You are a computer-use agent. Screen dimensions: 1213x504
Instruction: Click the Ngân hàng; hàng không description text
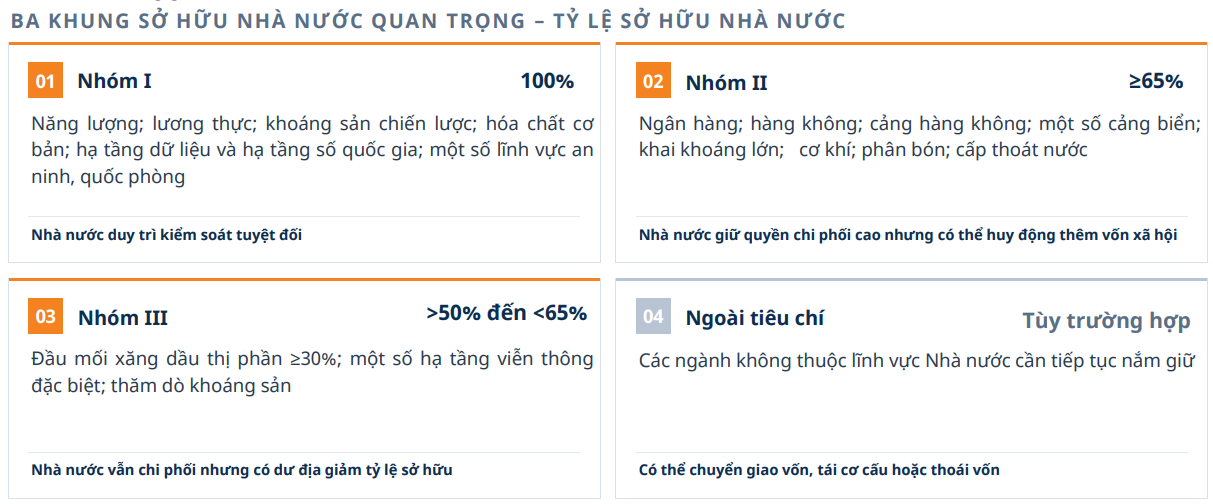click(x=918, y=137)
